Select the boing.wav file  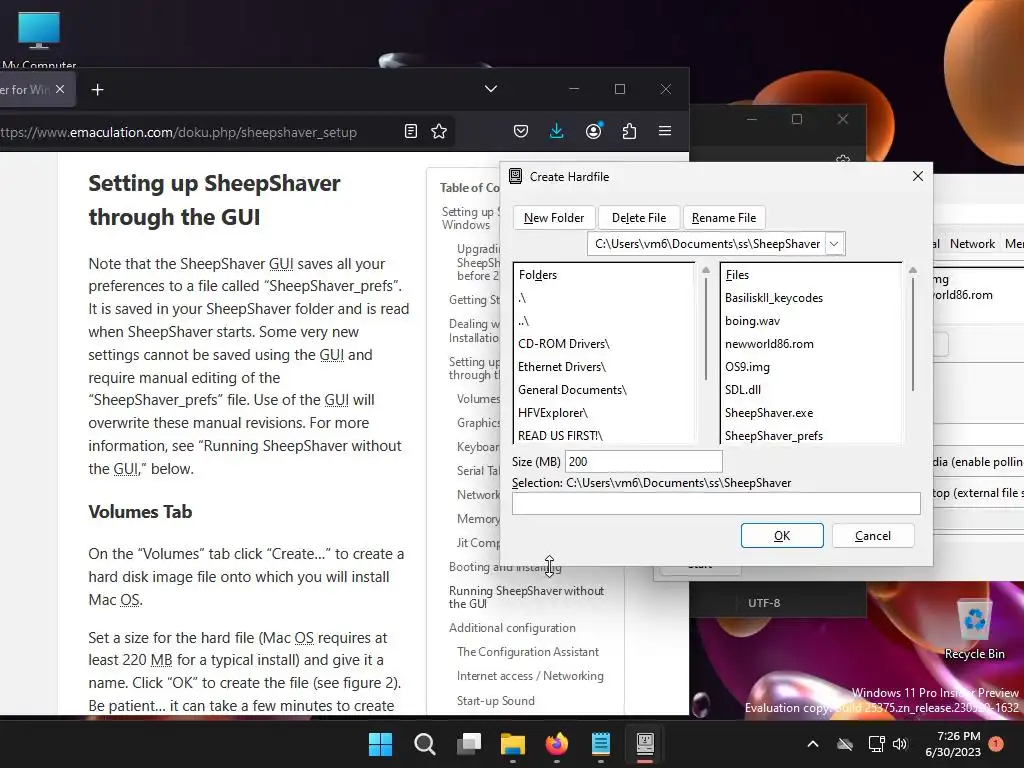pos(752,321)
